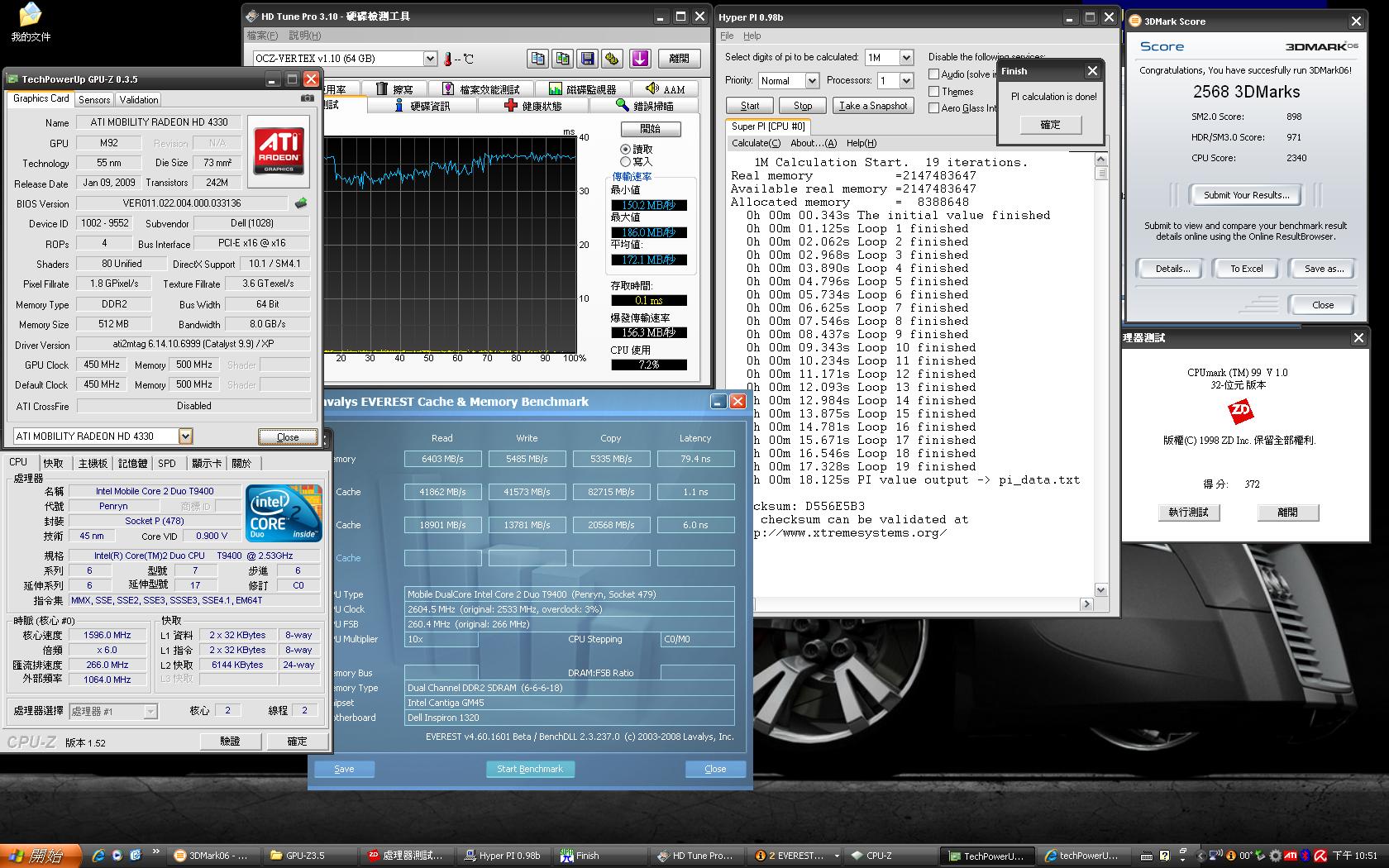
Task: Click the BIOS chip save icon in GPU-Z
Action: click(x=301, y=203)
